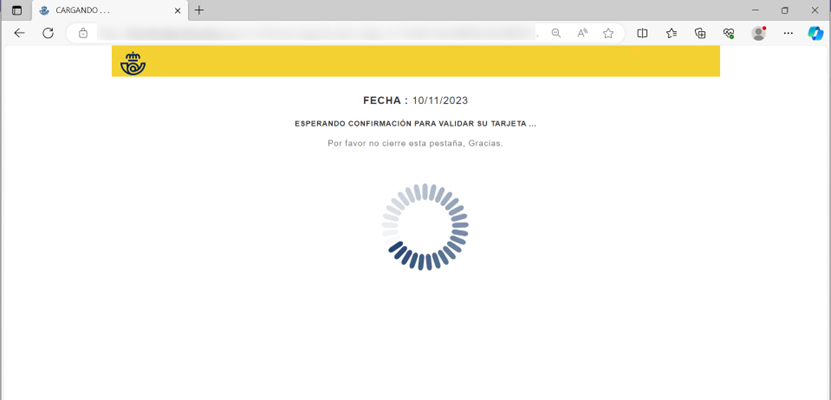
Task: Click the Correos horn logo
Action: click(133, 62)
